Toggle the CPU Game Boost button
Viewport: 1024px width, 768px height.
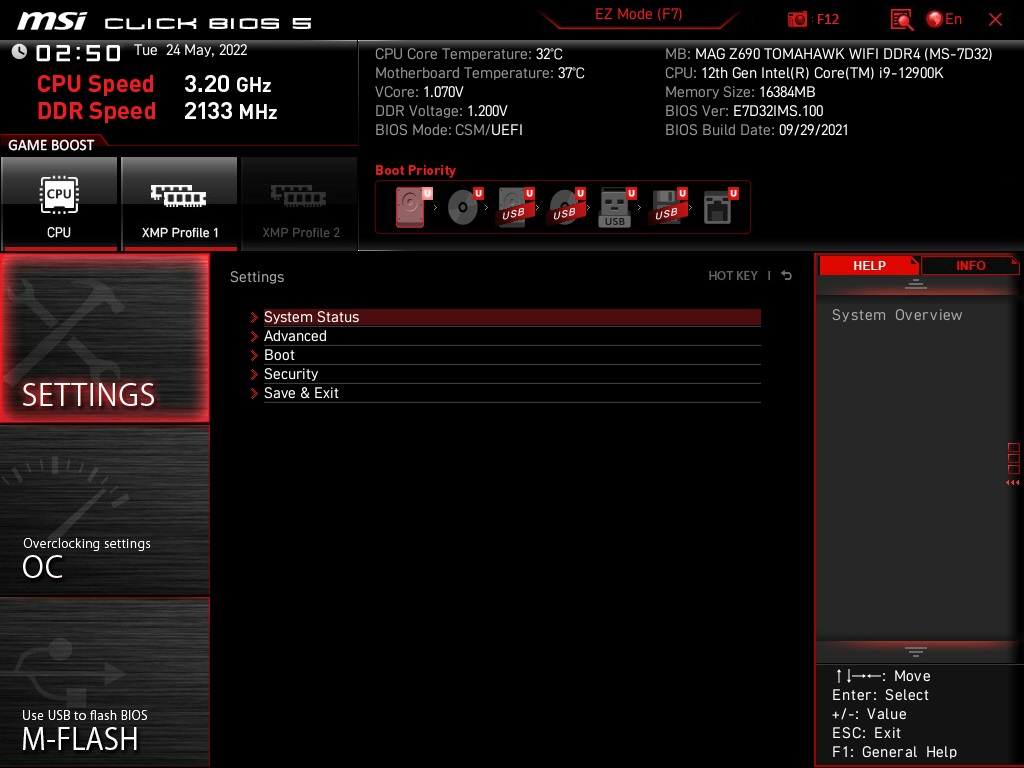[x=59, y=204]
